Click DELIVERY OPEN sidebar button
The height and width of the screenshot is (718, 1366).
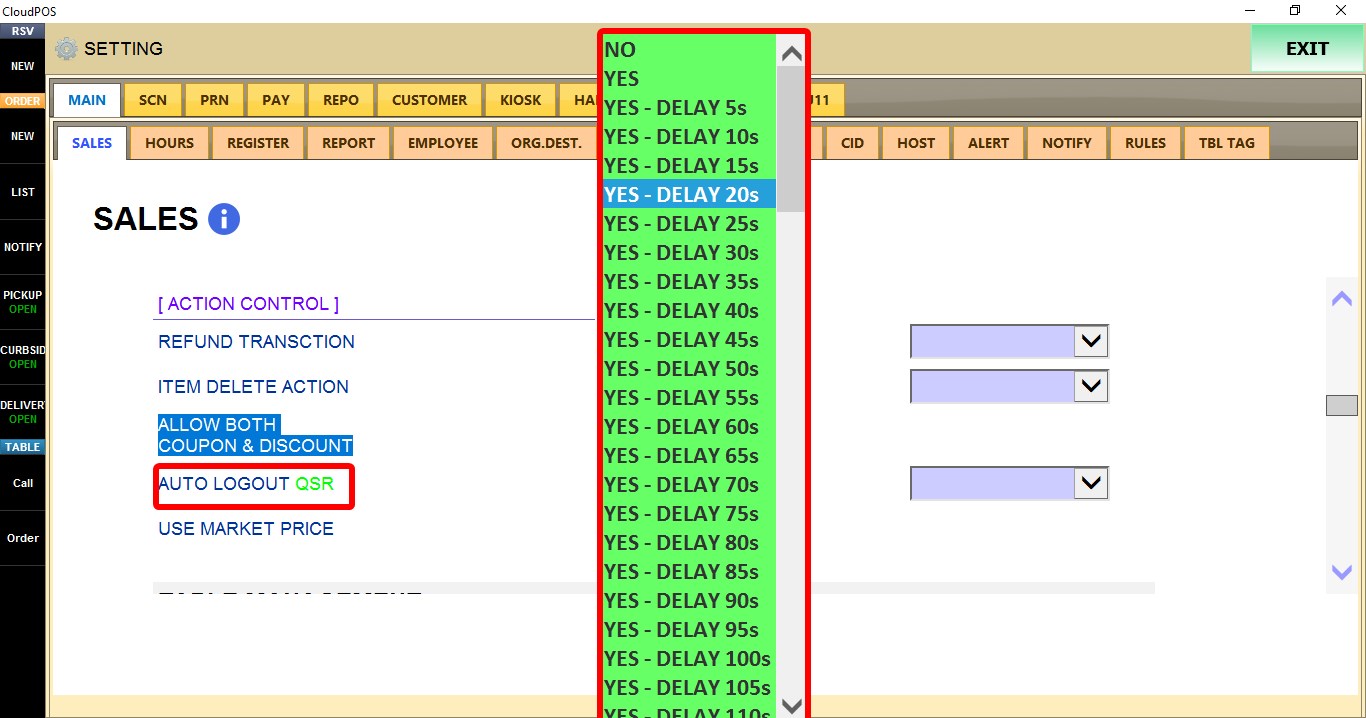(22, 412)
